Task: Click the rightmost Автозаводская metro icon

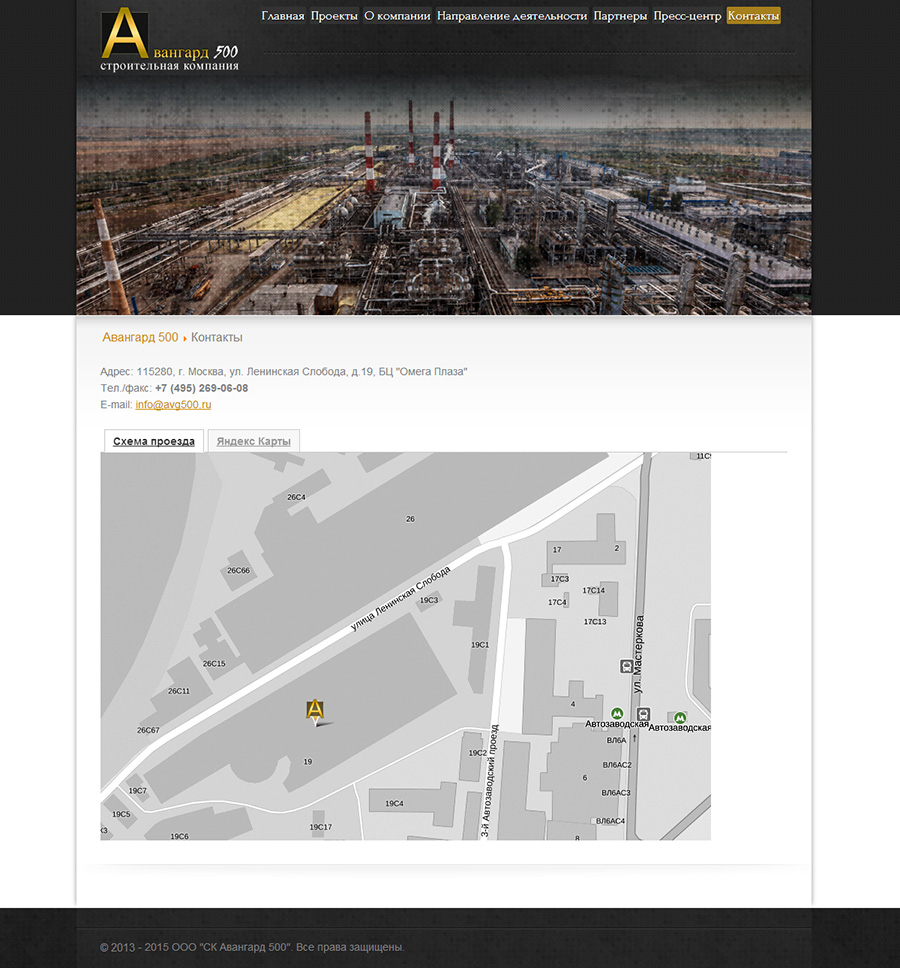Action: 680,716
